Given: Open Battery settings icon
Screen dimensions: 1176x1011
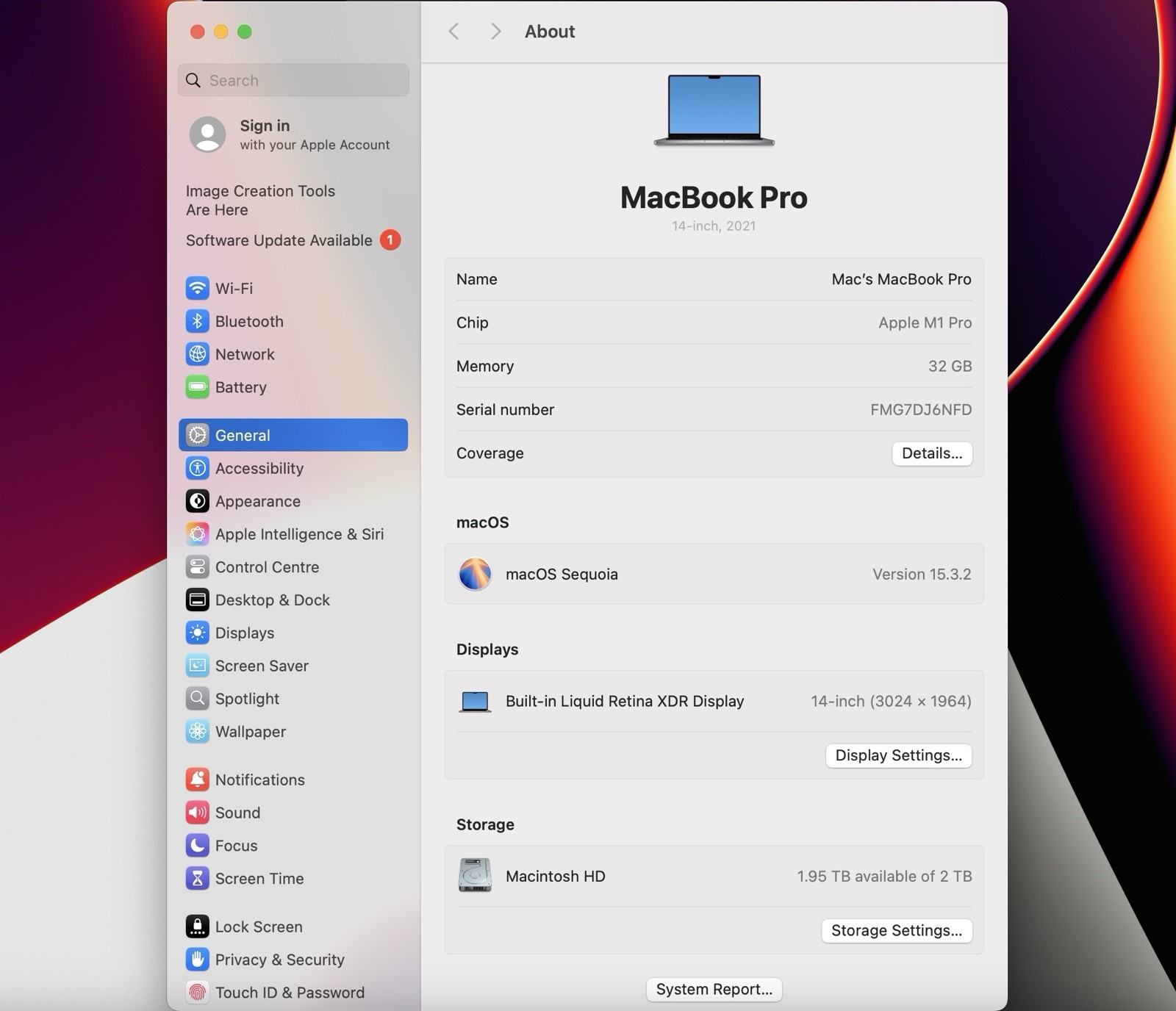Looking at the screenshot, I should pos(197,387).
